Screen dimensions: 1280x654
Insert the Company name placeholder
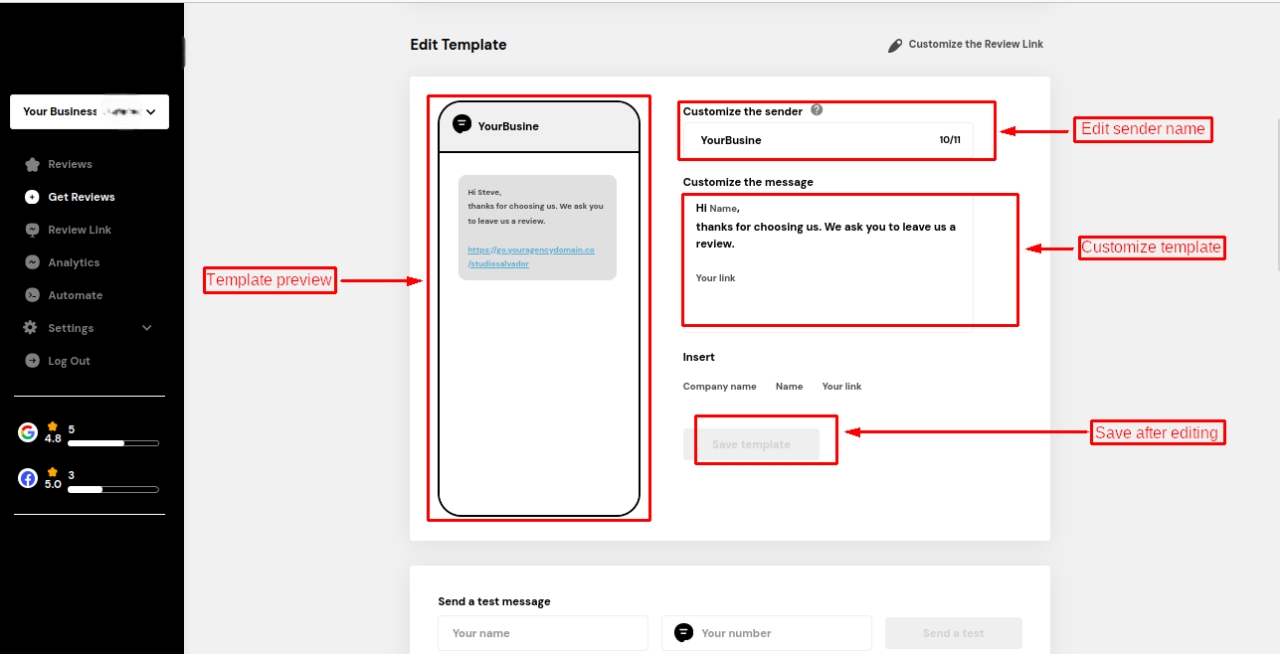pos(719,387)
